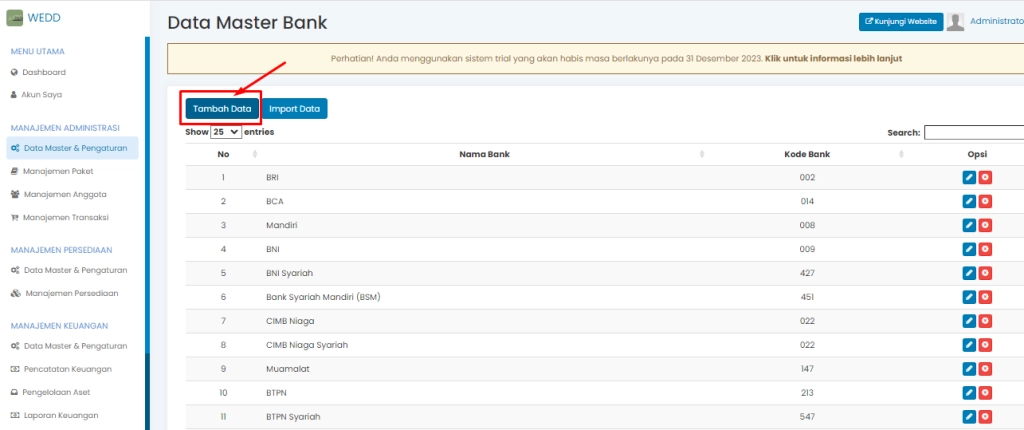
Task: Click the blue edit icon for BRI
Action: click(968, 177)
